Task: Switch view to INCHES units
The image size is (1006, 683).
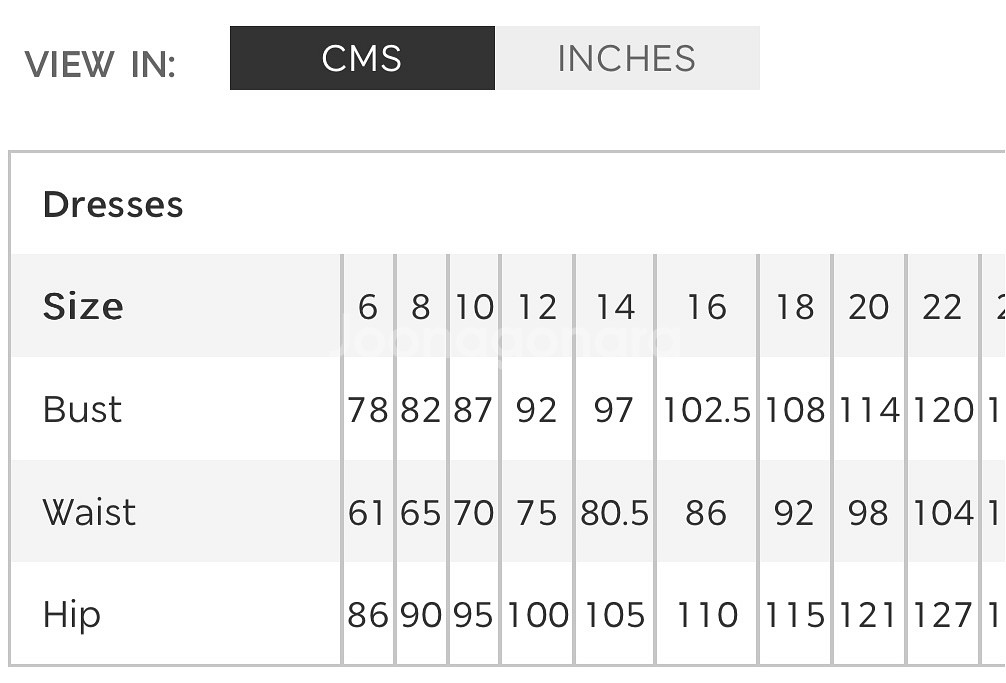Action: coord(627,58)
